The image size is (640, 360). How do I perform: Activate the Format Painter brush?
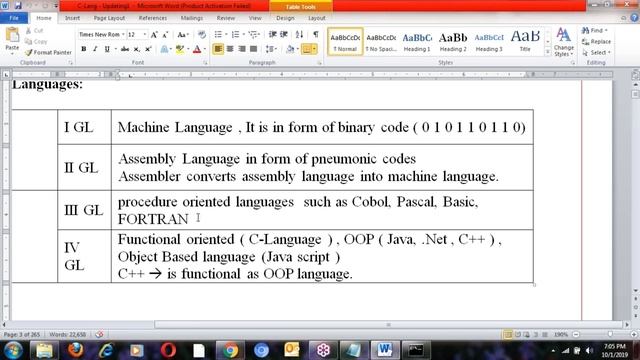click(x=48, y=52)
